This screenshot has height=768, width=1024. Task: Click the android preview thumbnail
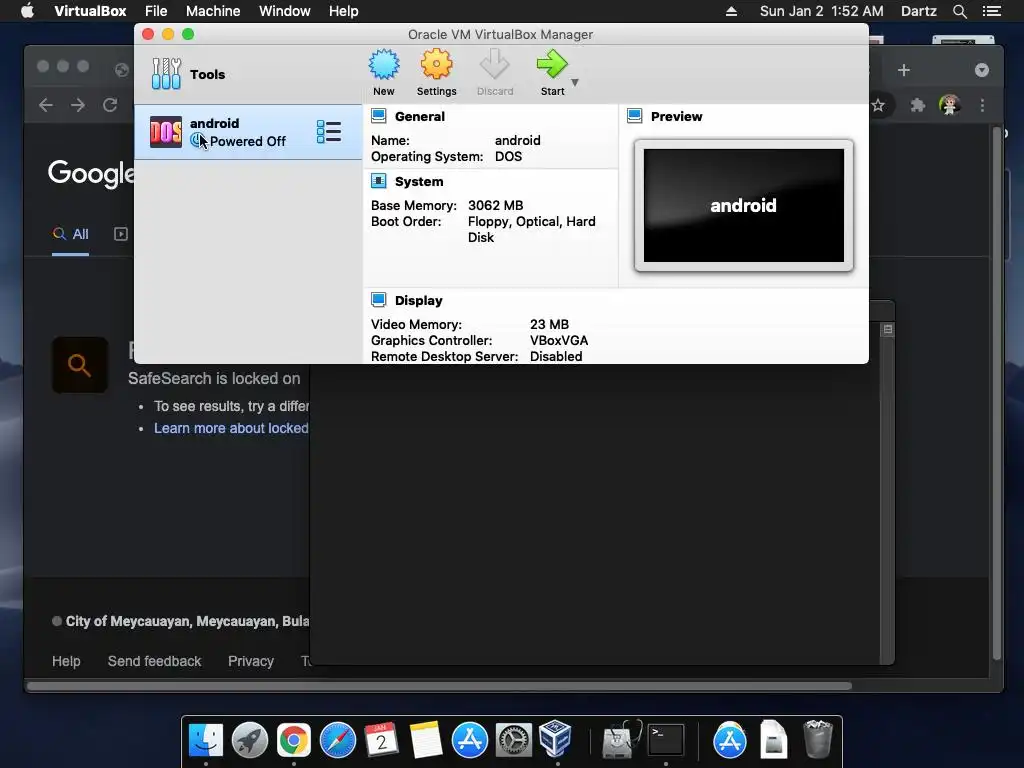(x=744, y=205)
